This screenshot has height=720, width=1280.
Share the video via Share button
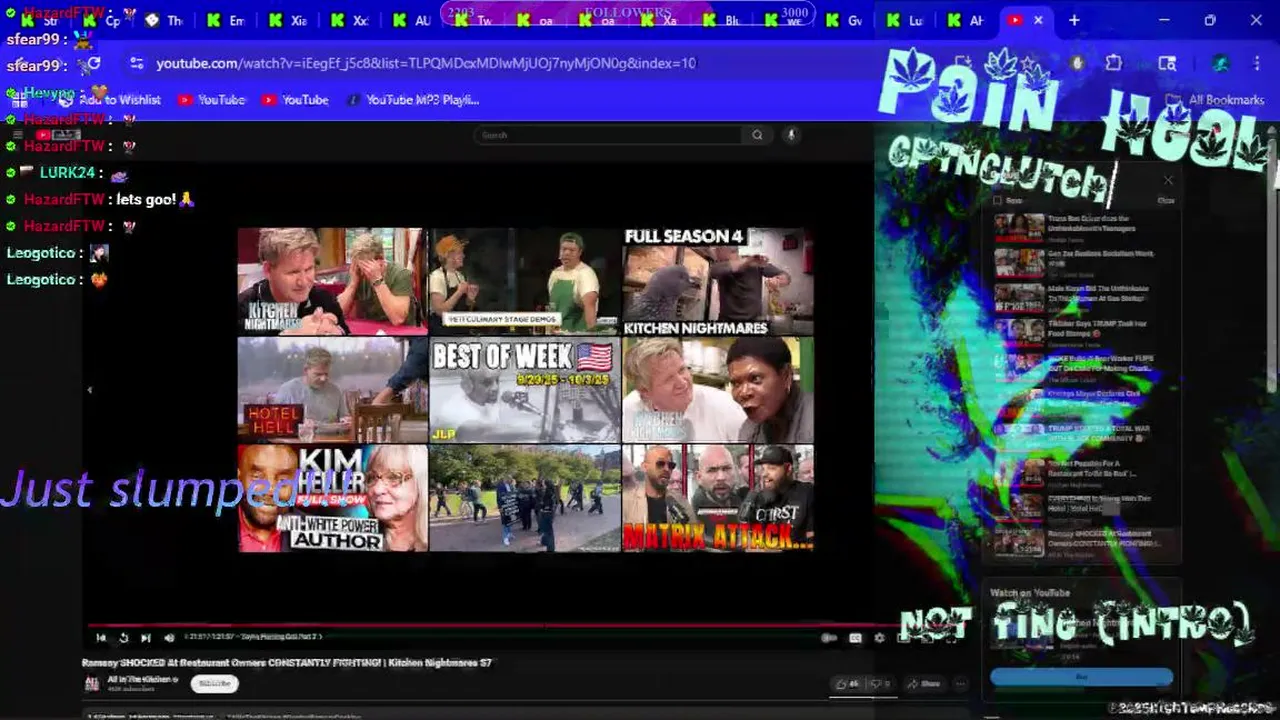point(923,684)
